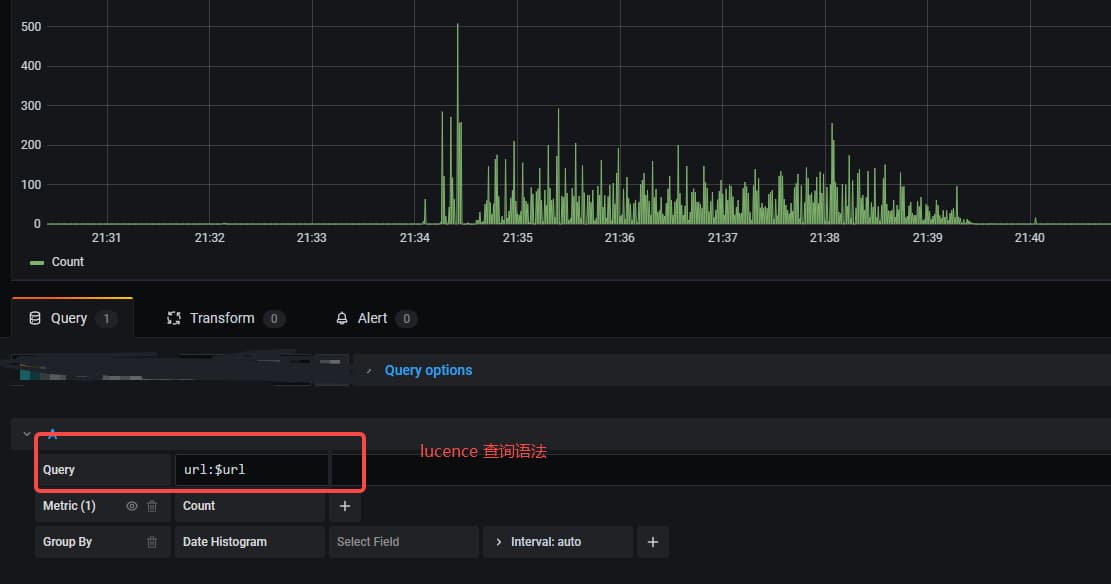Switch to the Alert tab
This screenshot has height=584, width=1111.
[372, 318]
